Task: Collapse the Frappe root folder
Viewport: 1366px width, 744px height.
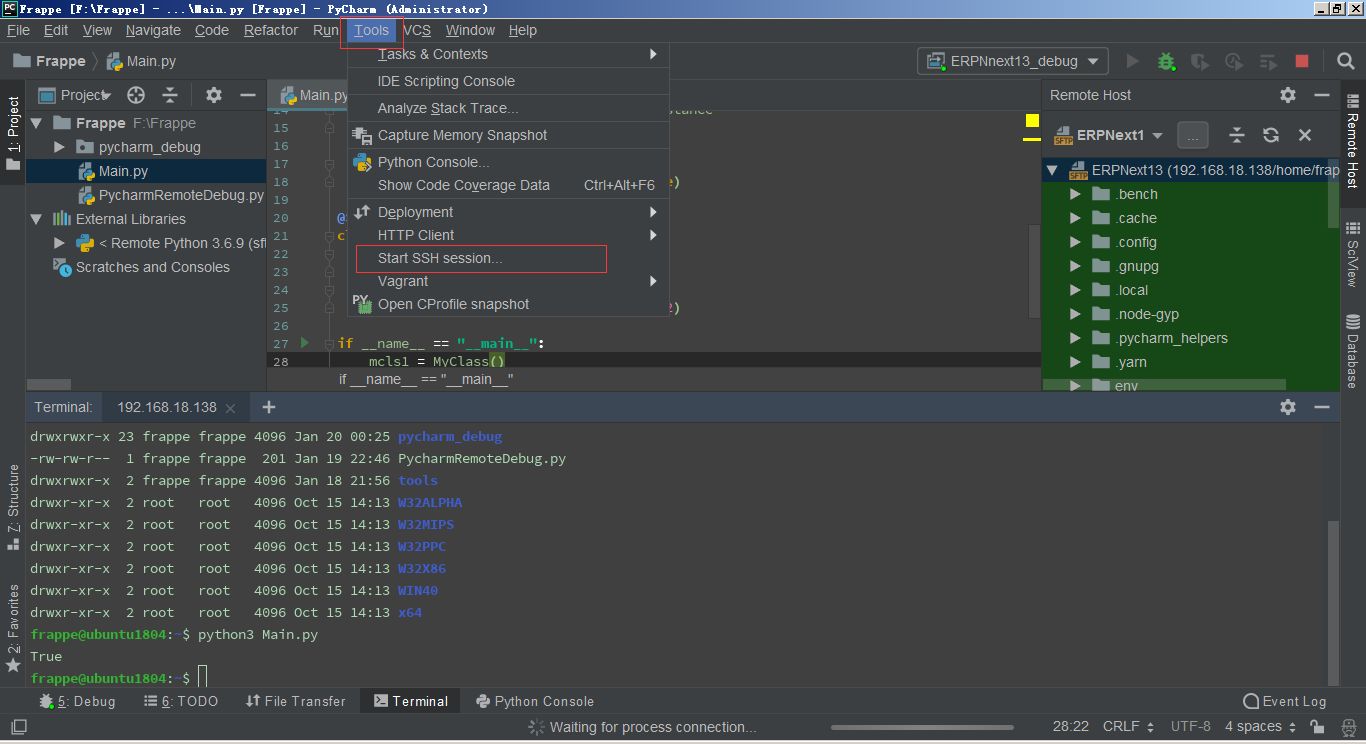Action: click(36, 123)
